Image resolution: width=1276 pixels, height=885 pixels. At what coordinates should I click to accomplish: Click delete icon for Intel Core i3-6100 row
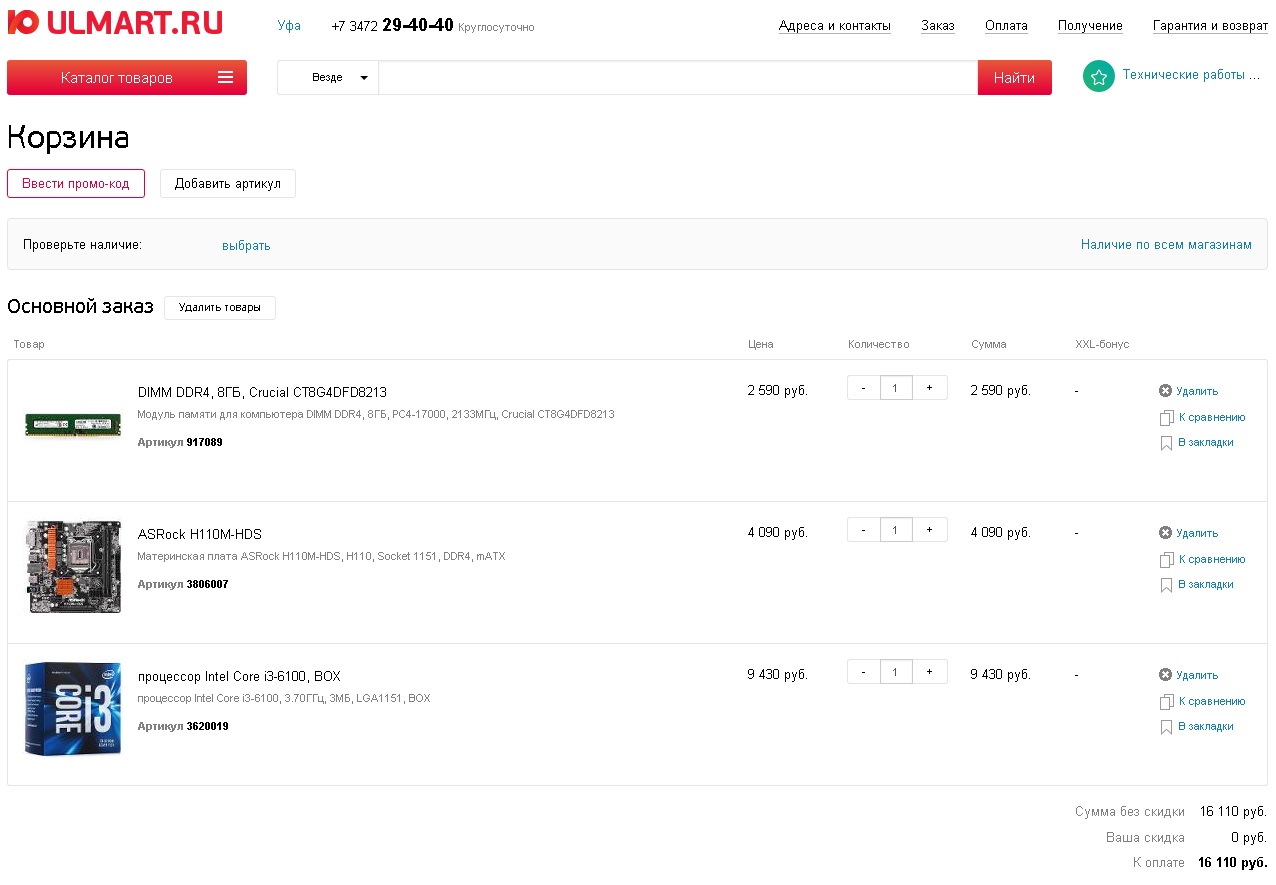click(x=1165, y=675)
